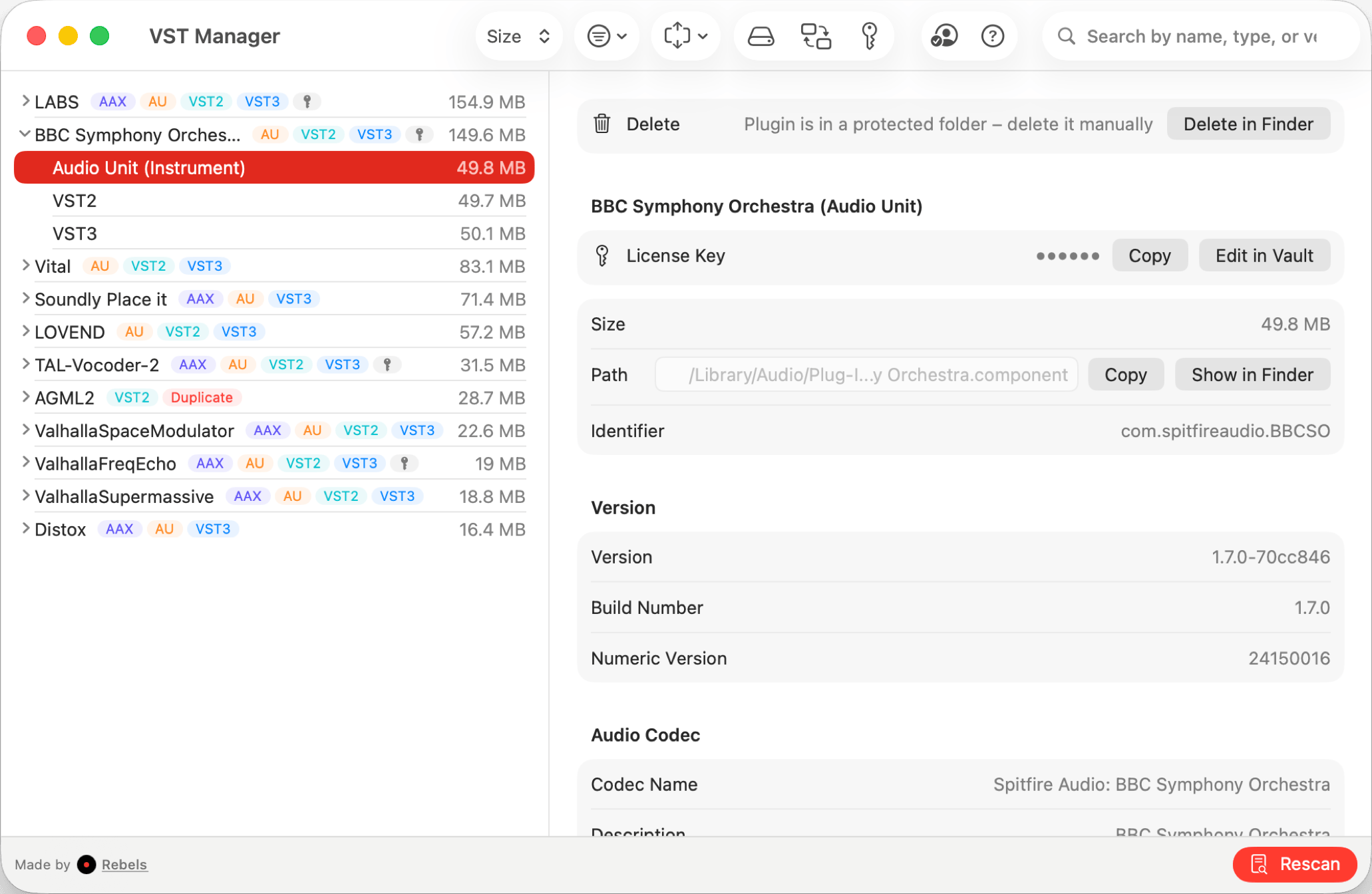Click the search by name field

pyautogui.click(x=1201, y=37)
